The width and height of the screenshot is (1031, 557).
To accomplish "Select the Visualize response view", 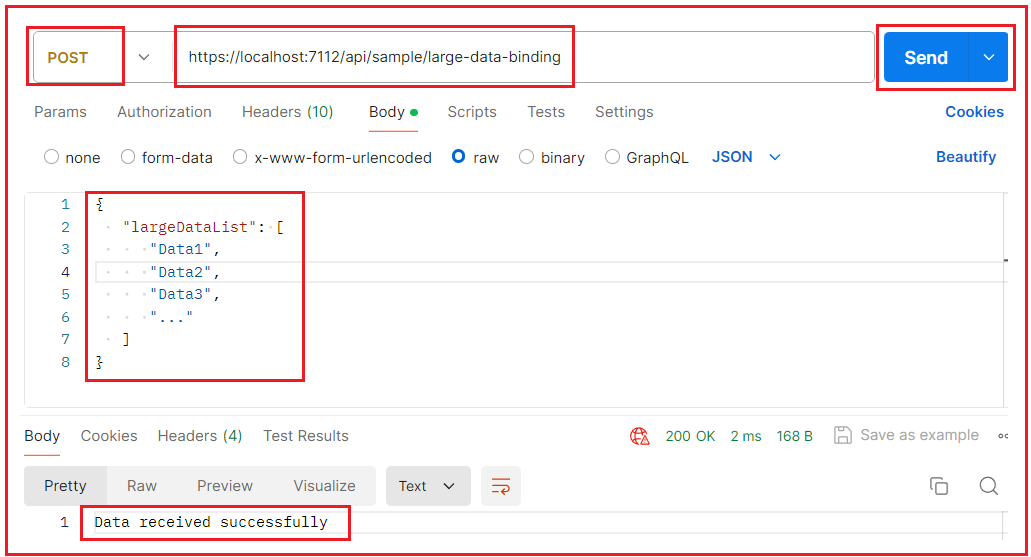I will pyautogui.click(x=324, y=486).
